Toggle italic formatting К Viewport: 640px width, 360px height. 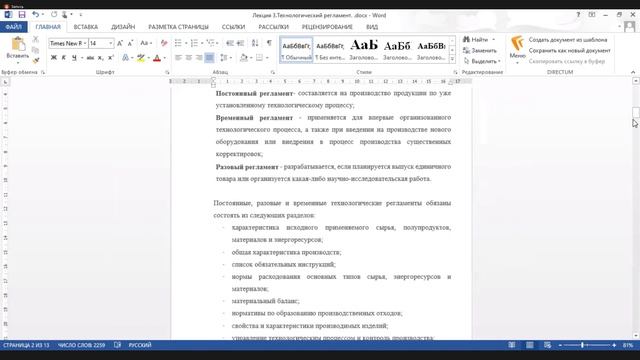pos(64,58)
